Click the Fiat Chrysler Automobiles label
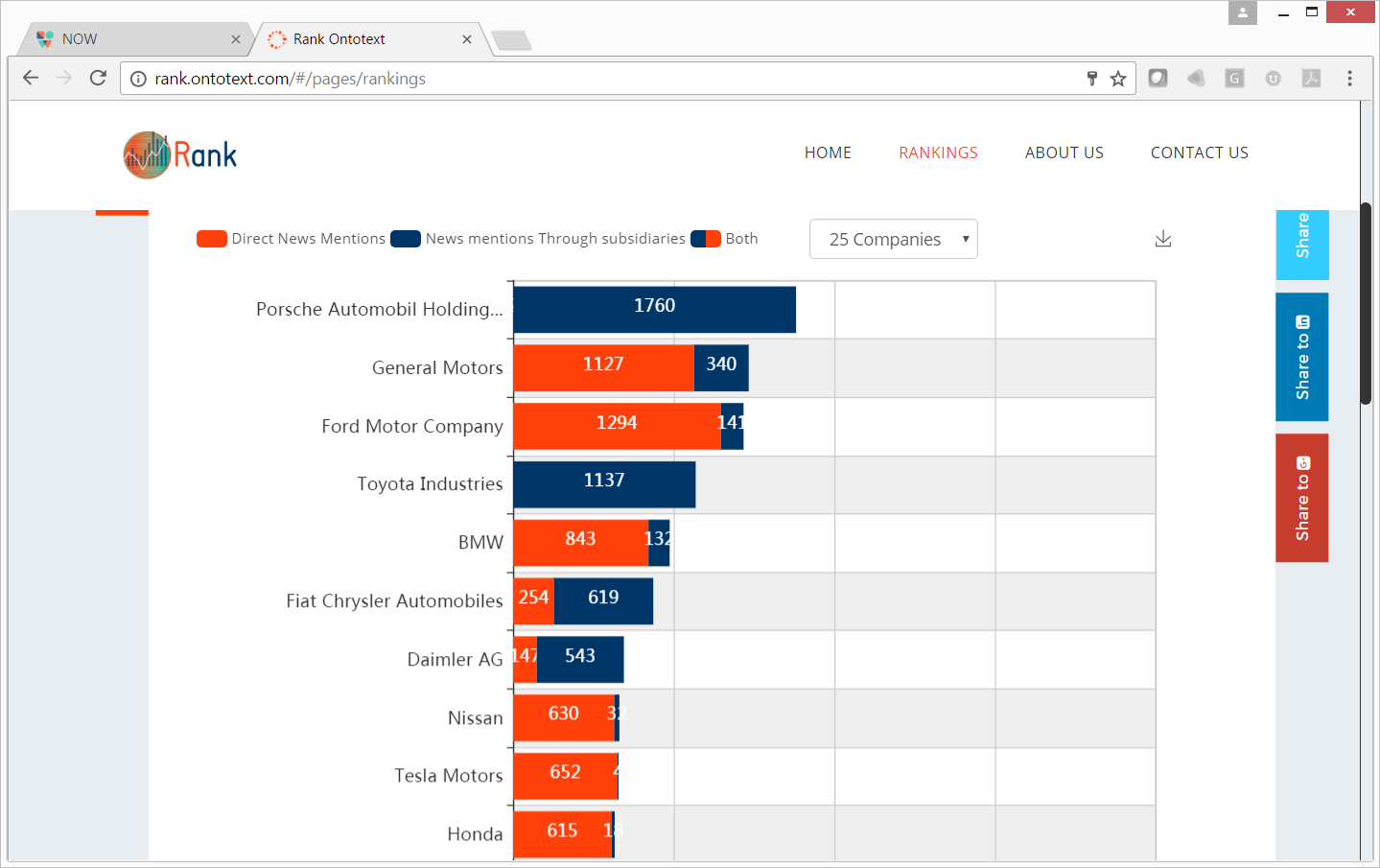Image resolution: width=1380 pixels, height=868 pixels. click(394, 601)
